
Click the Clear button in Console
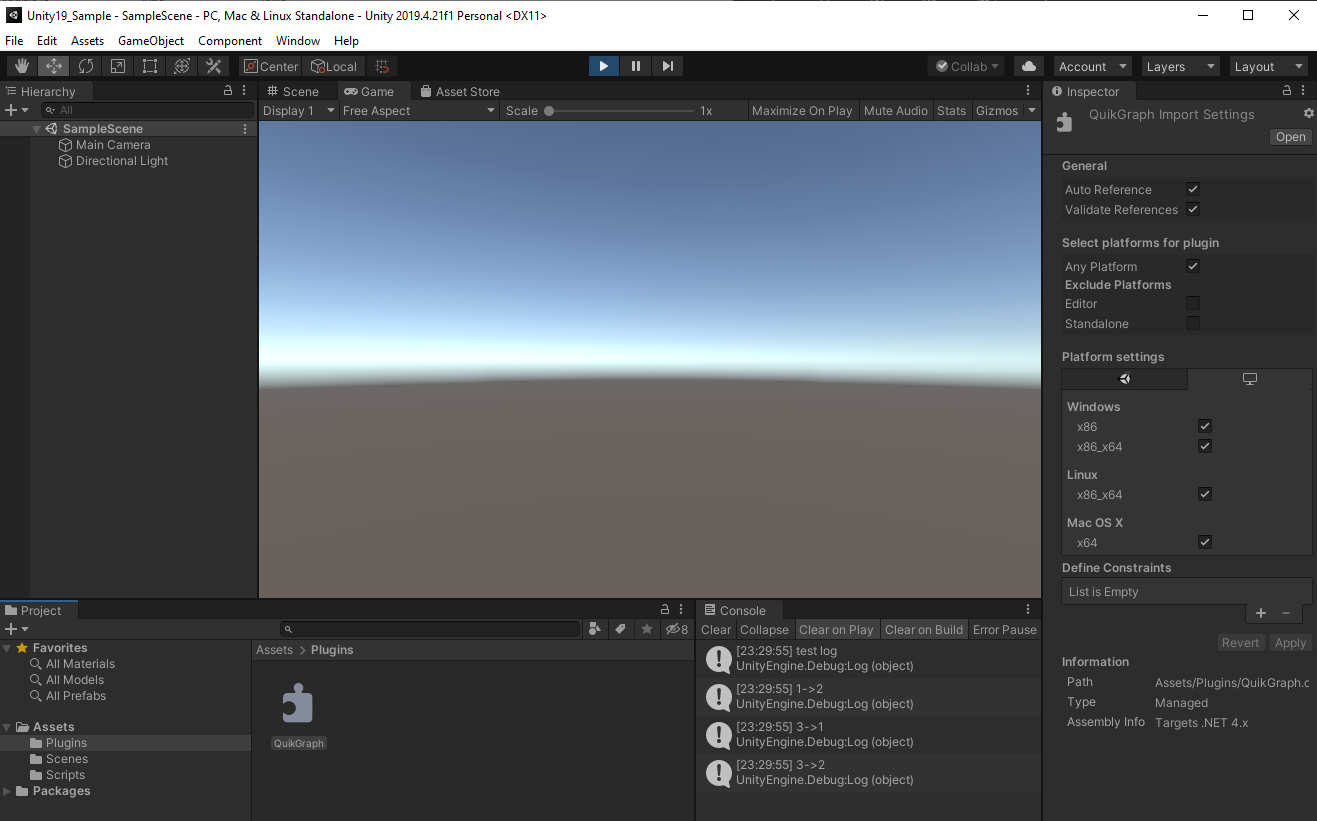click(x=716, y=630)
